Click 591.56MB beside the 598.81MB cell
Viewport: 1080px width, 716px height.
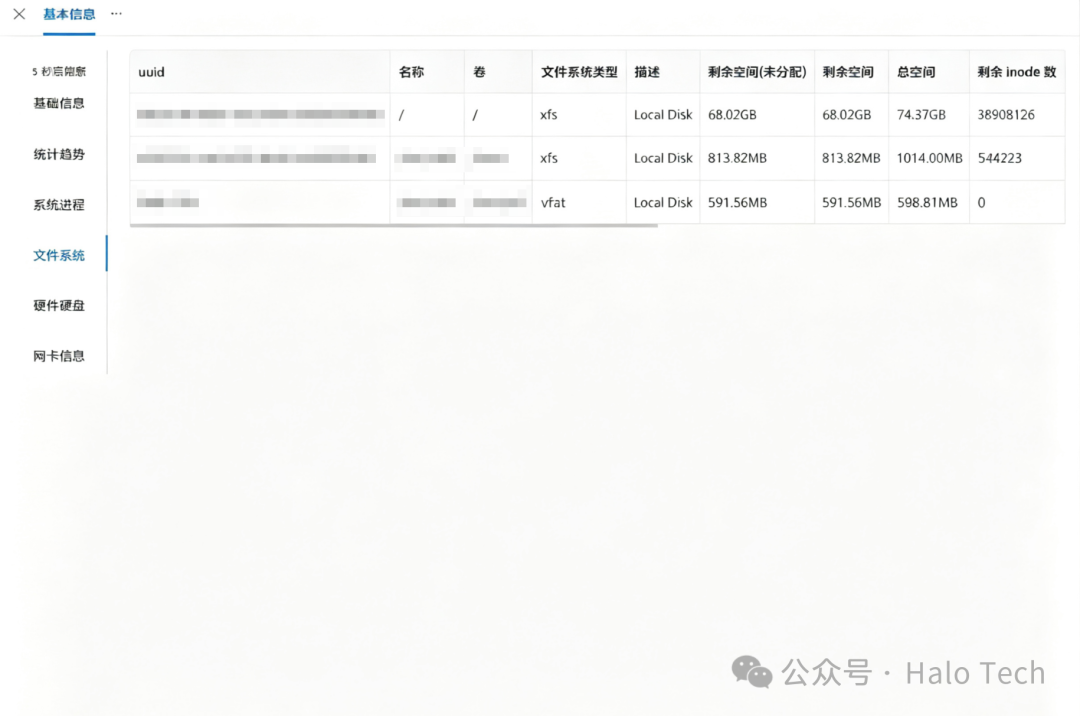(x=851, y=202)
